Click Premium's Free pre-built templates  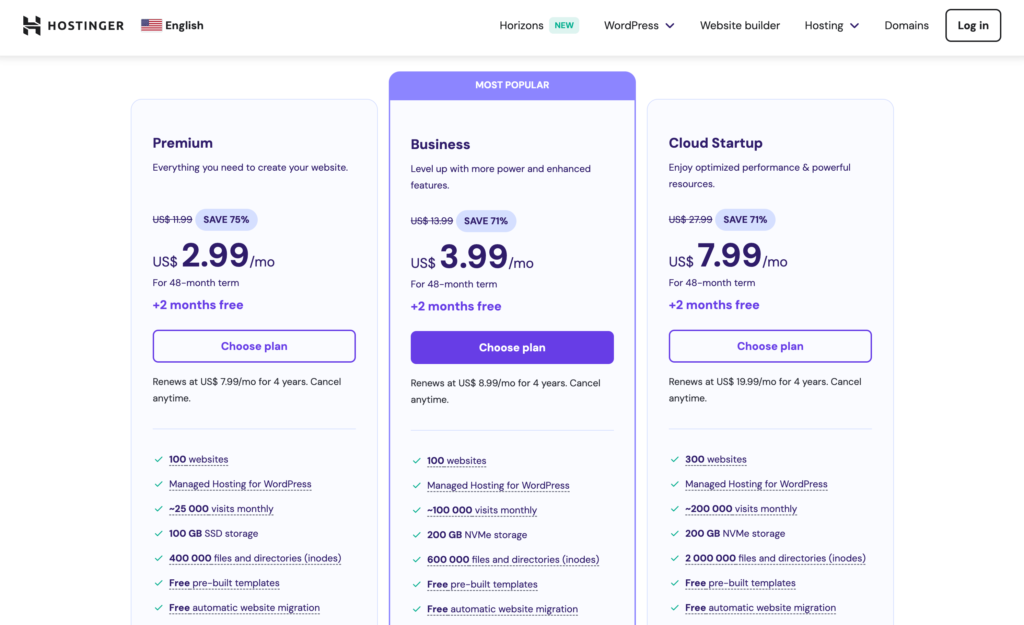tap(224, 583)
